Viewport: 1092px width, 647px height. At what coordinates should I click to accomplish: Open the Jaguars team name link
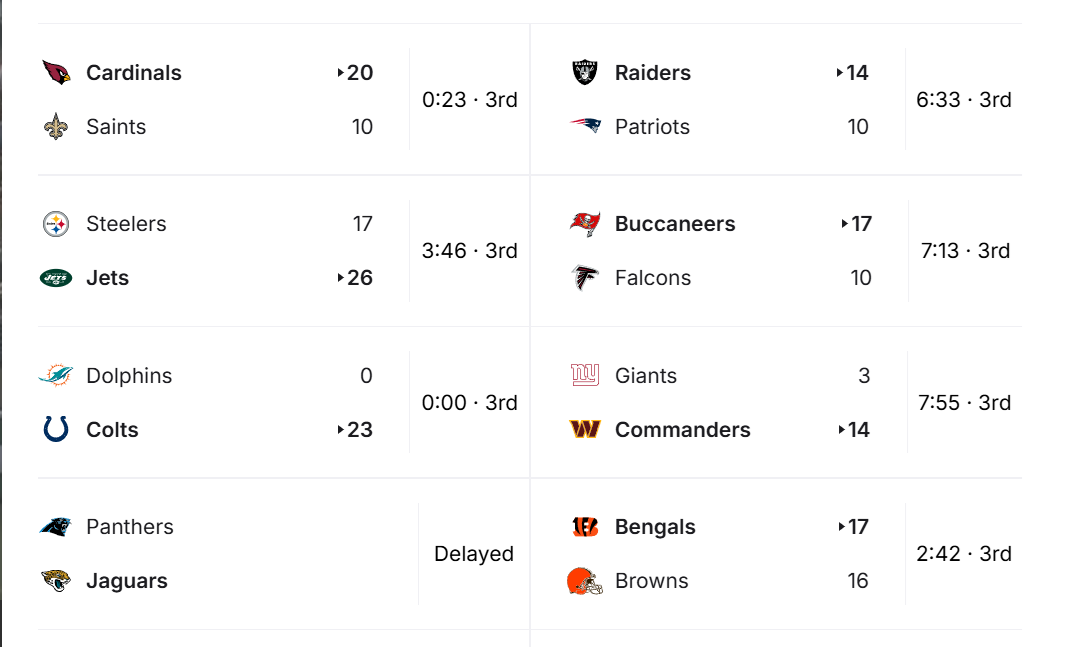127,581
